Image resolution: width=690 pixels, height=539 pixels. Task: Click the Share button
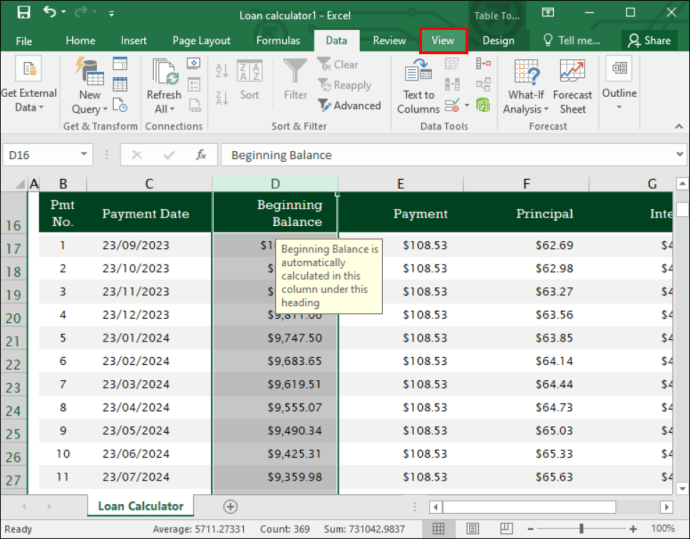pos(649,40)
